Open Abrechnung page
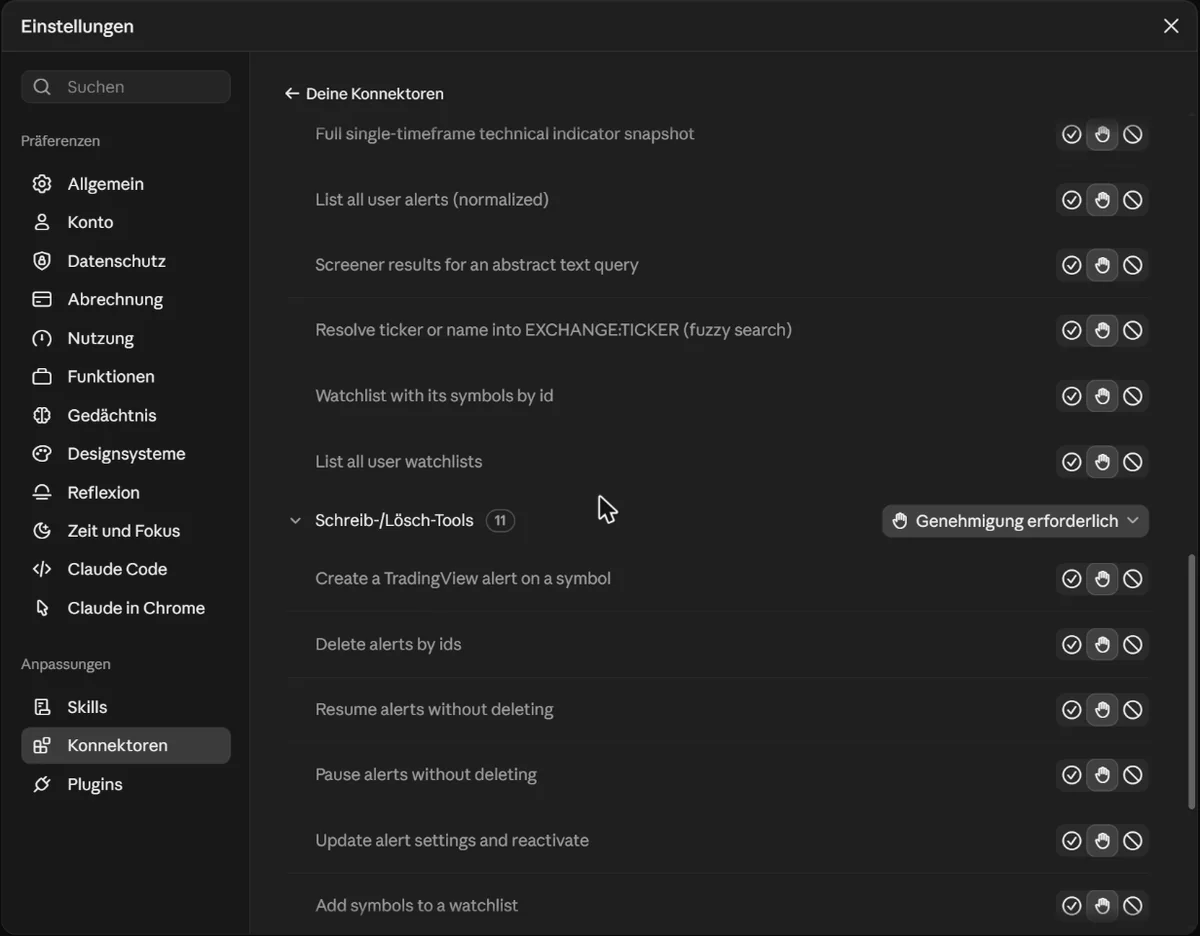1200x936 pixels. pos(125,299)
